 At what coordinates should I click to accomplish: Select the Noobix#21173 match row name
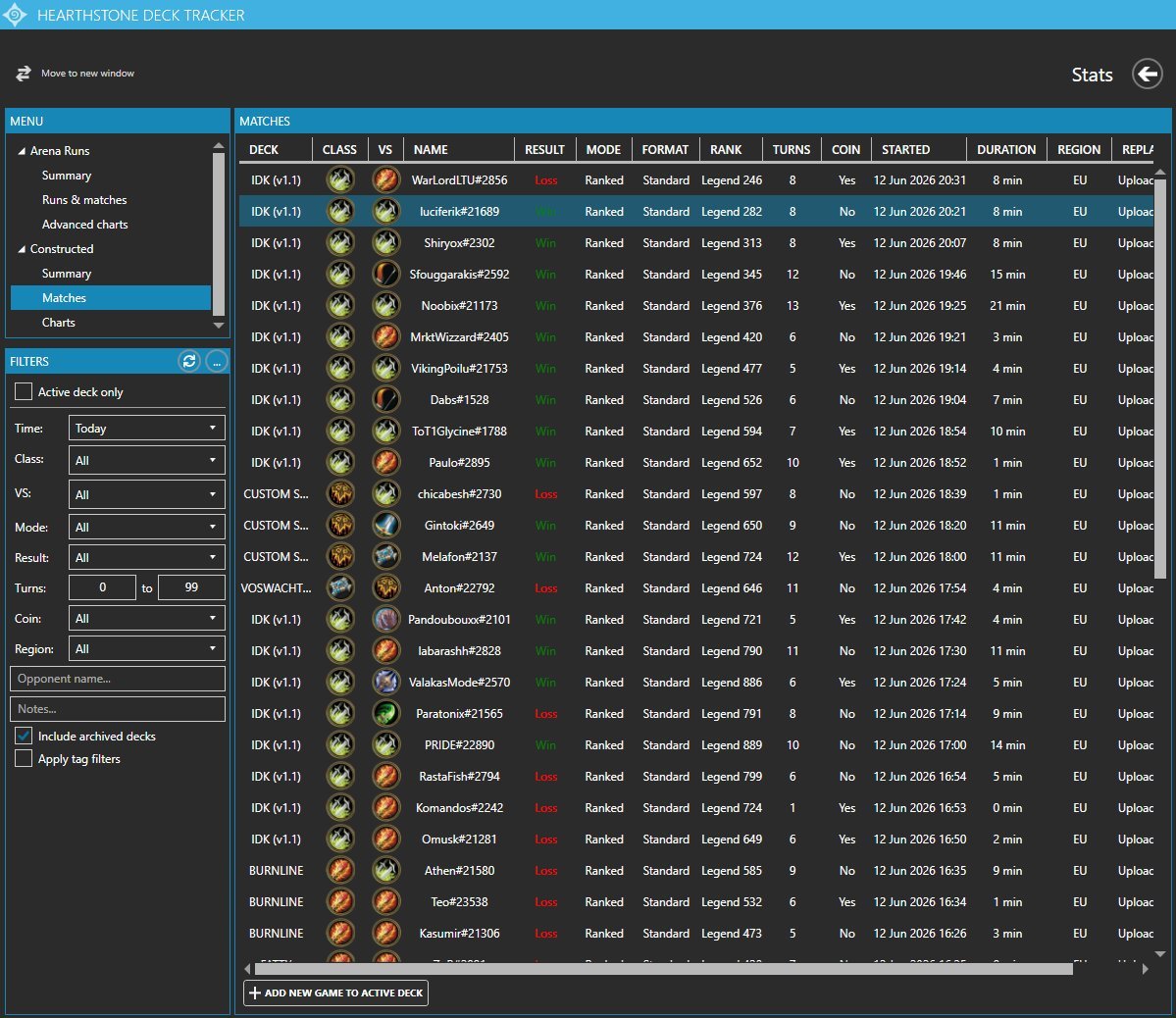[459, 306]
